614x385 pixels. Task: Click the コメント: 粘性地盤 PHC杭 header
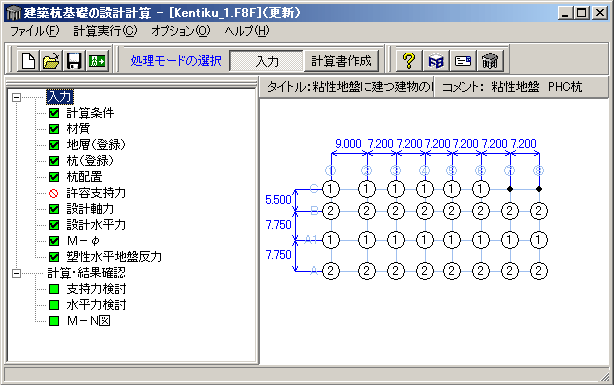[522, 87]
